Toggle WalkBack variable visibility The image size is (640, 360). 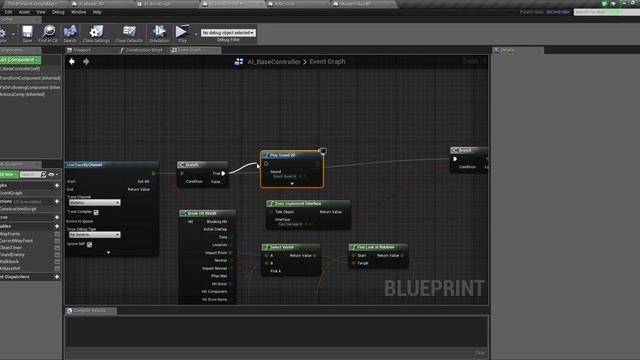click(57, 262)
